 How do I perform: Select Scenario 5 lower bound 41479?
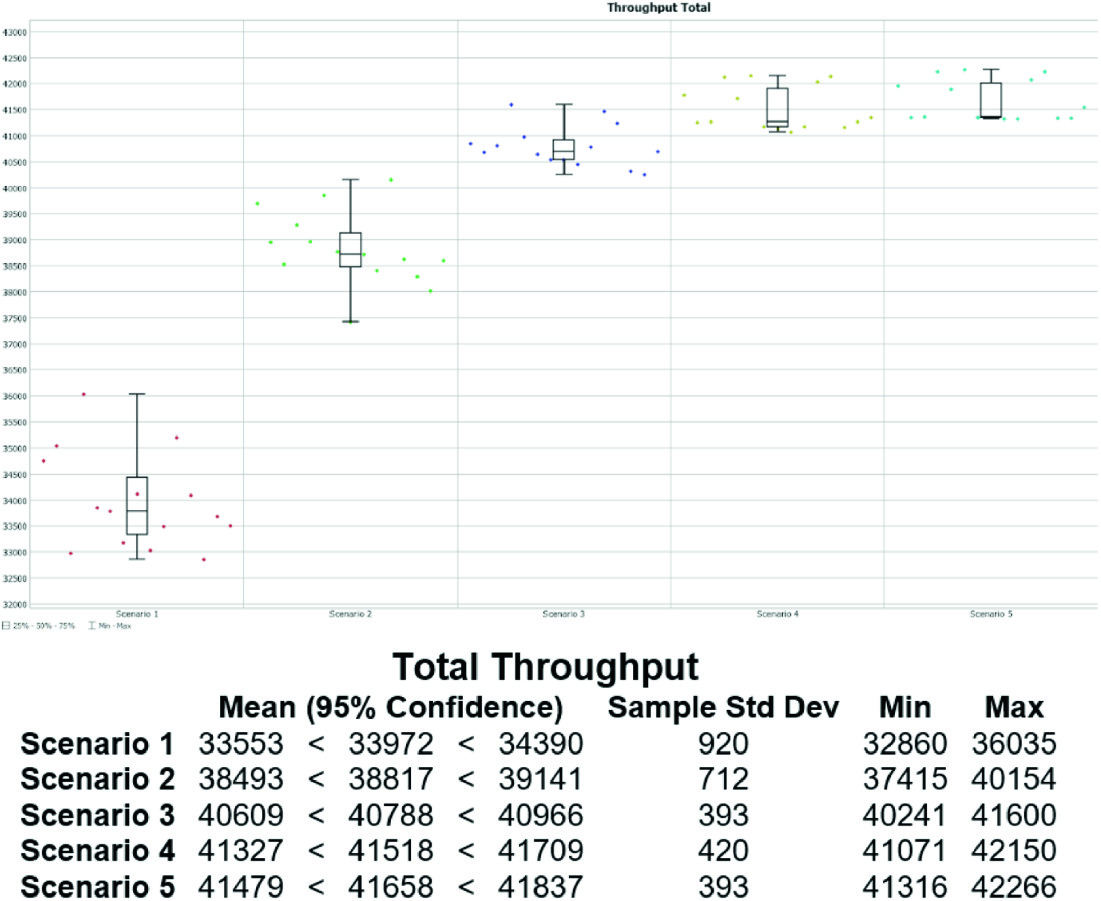[x=241, y=886]
